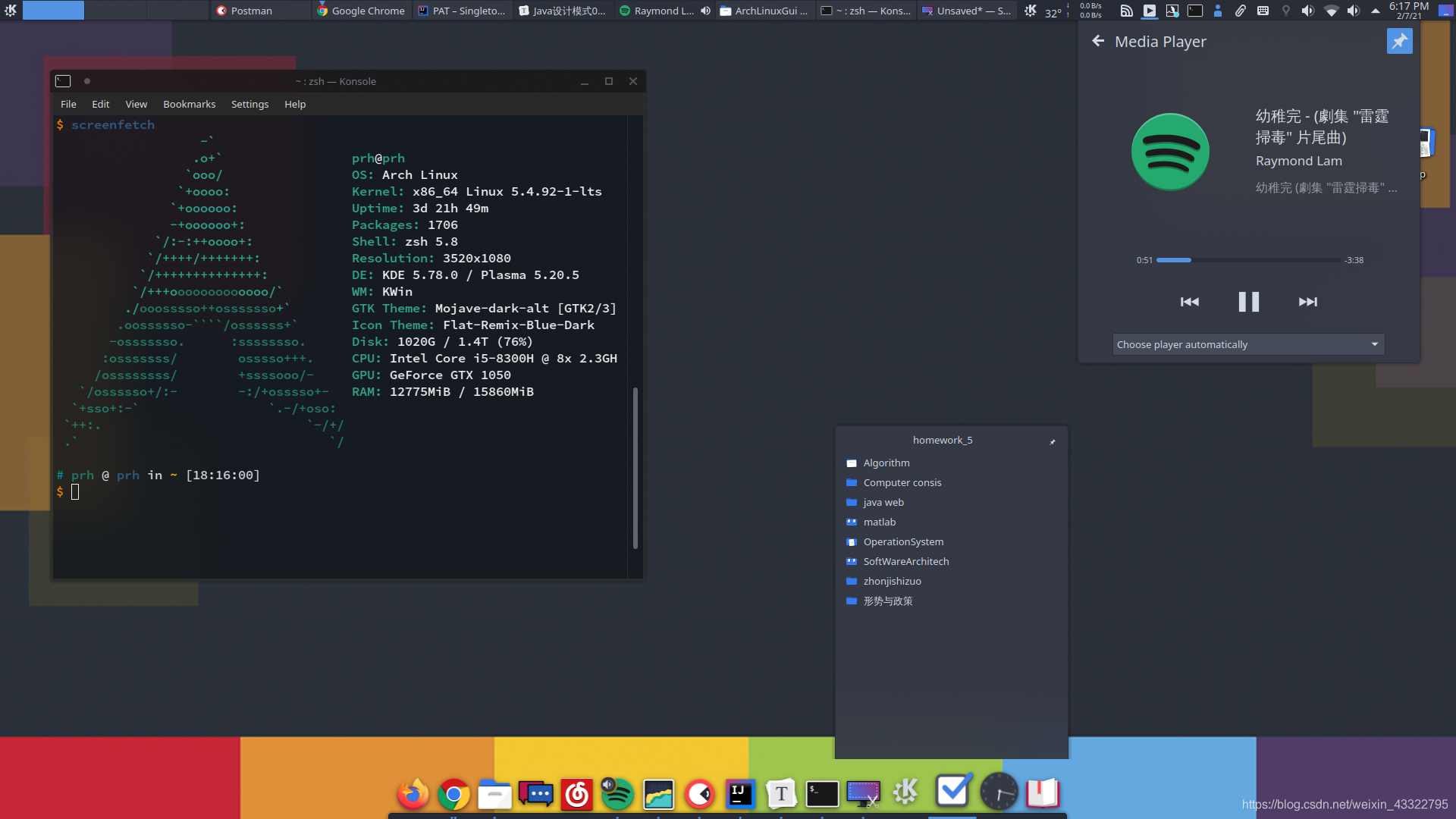Open Spectacle screenshot tool in the dock
The image size is (1456, 819).
(863, 794)
